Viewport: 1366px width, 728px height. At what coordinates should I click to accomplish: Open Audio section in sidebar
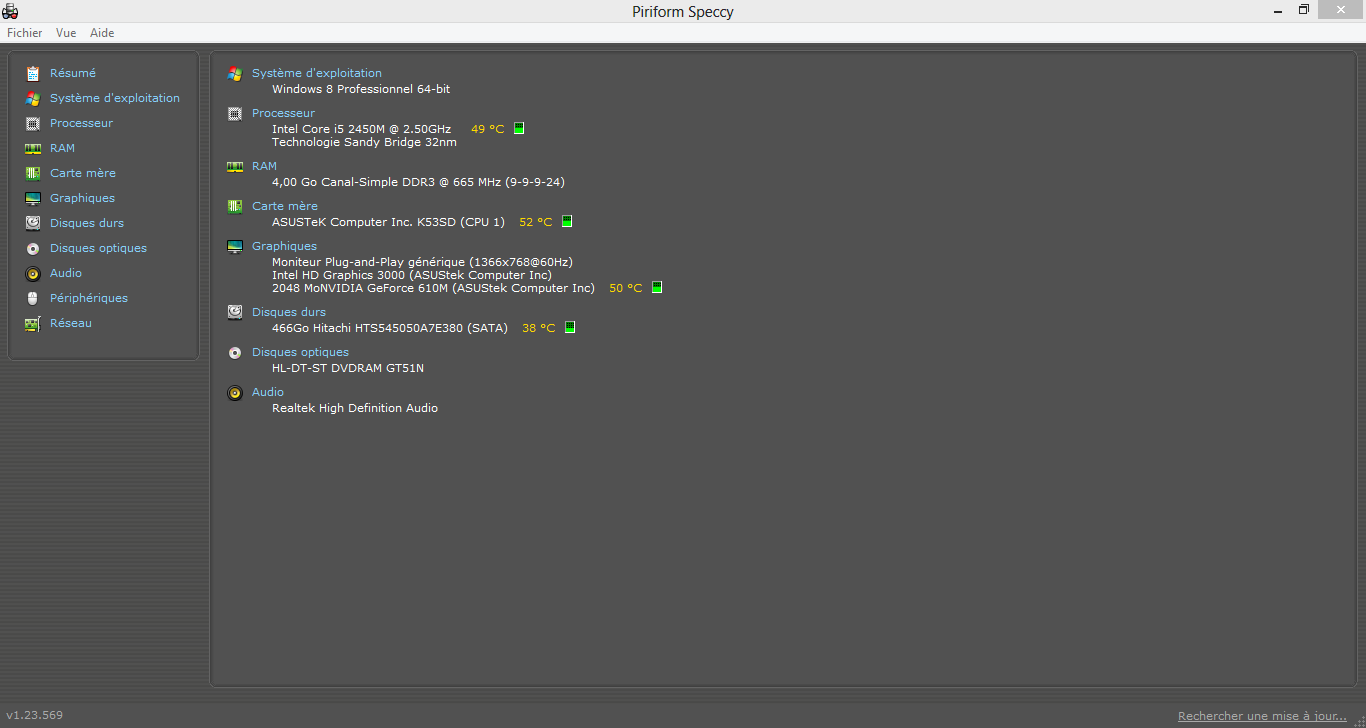pyautogui.click(x=66, y=273)
